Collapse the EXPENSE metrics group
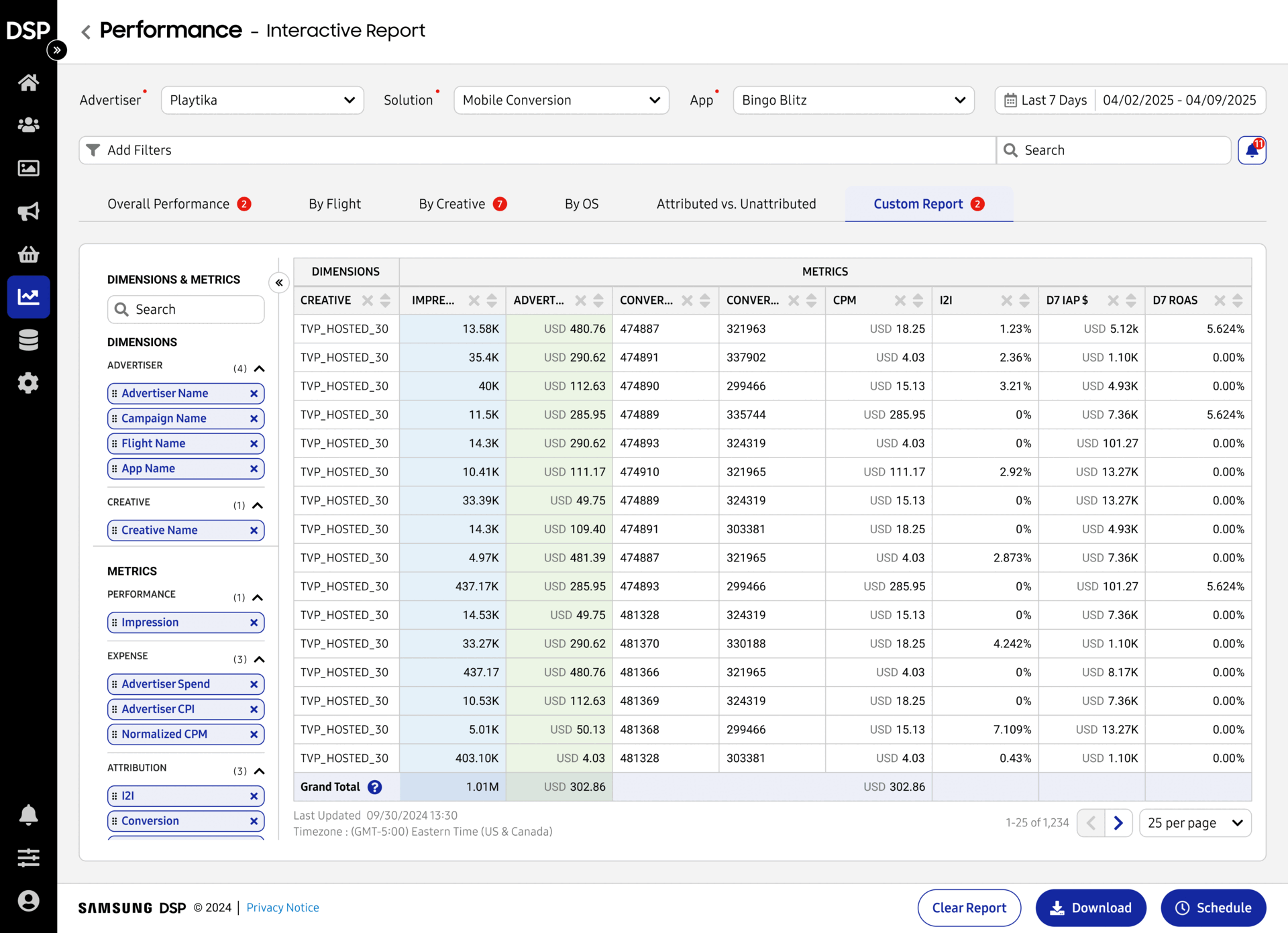This screenshot has height=933, width=1288. coord(260,659)
